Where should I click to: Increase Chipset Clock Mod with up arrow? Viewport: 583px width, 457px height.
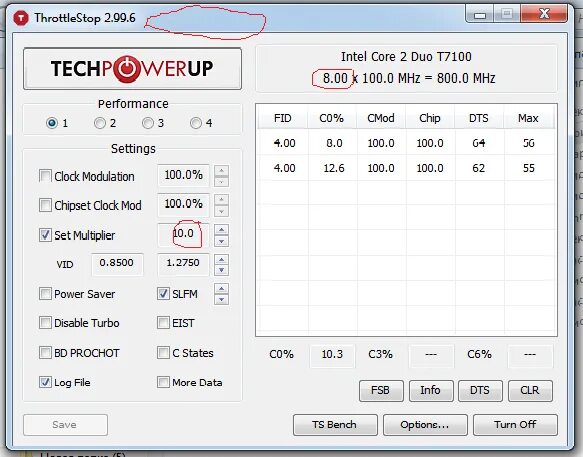click(222, 200)
